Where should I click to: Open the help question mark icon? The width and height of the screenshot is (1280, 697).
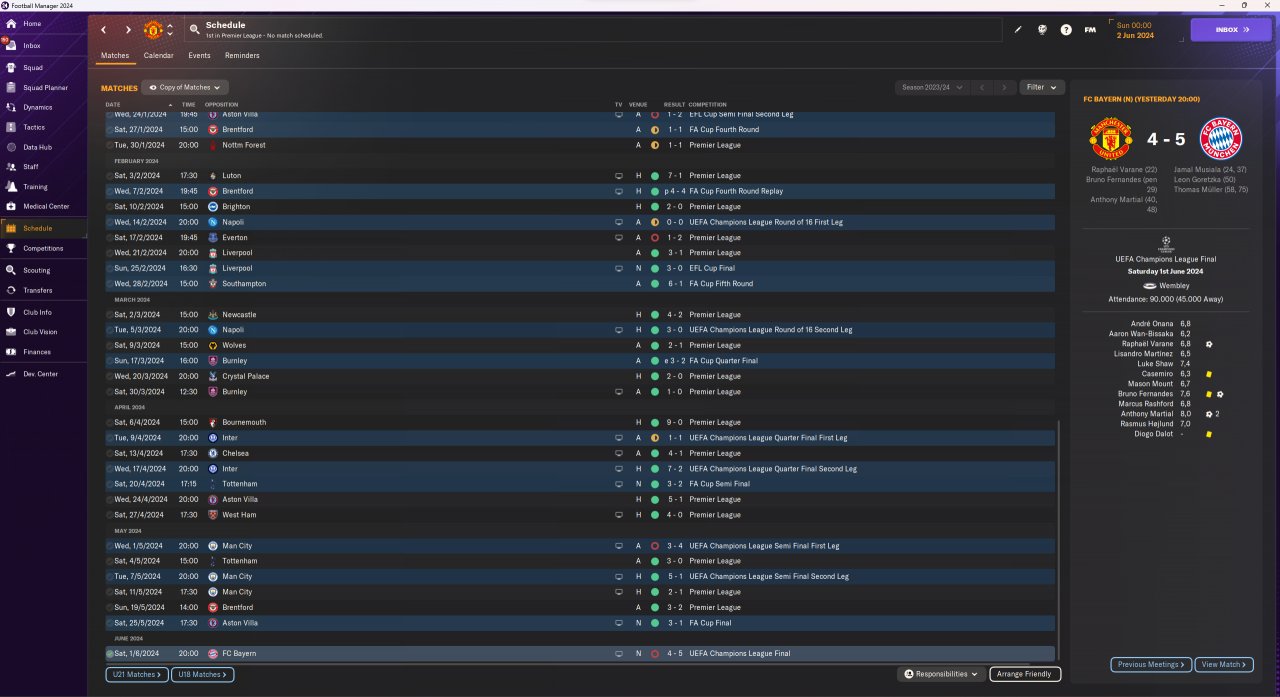[1066, 30]
